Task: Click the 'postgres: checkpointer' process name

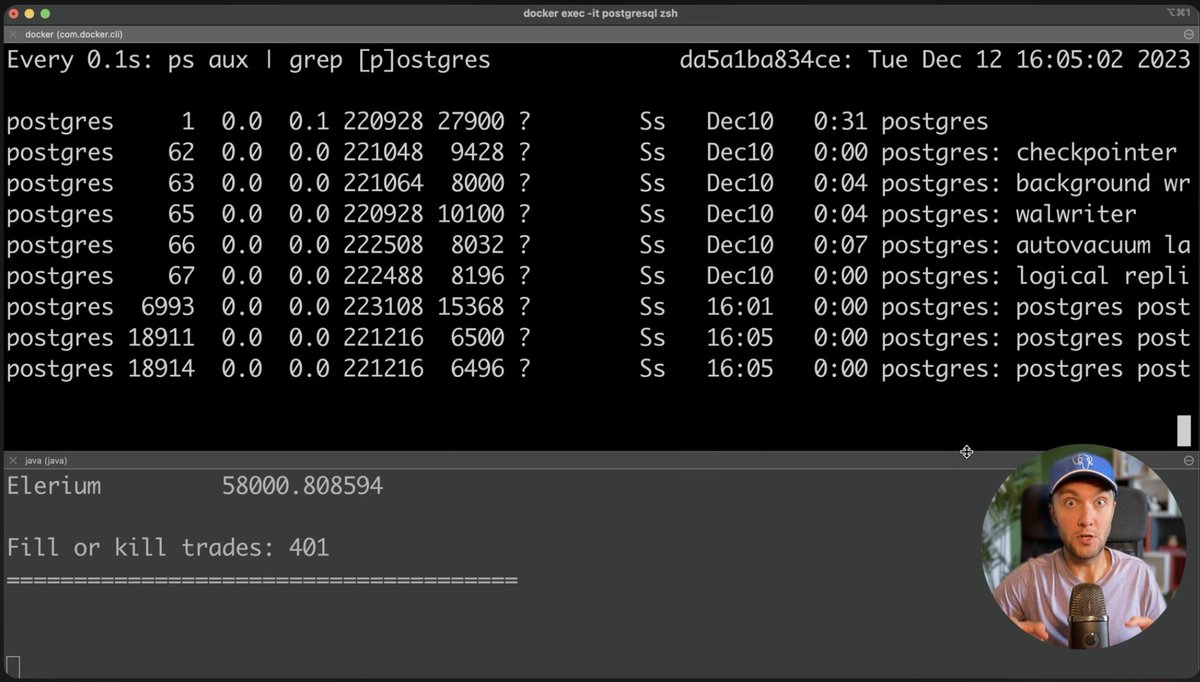Action: point(1029,153)
